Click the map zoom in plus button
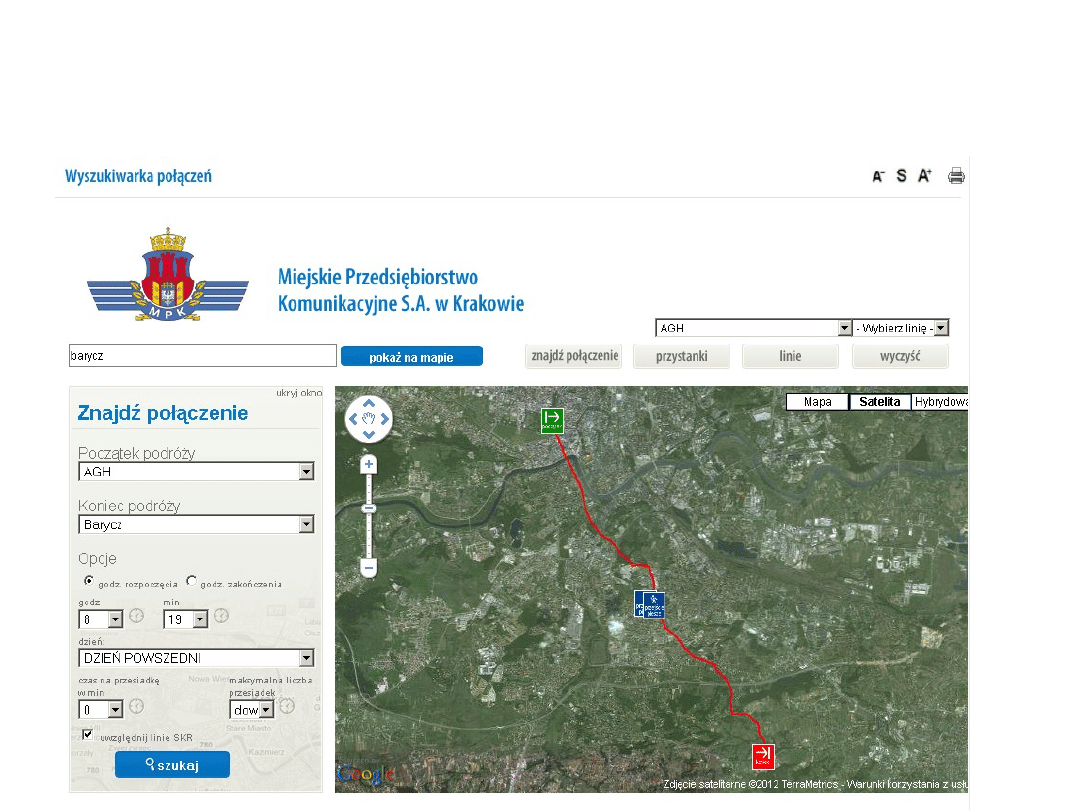 click(369, 465)
